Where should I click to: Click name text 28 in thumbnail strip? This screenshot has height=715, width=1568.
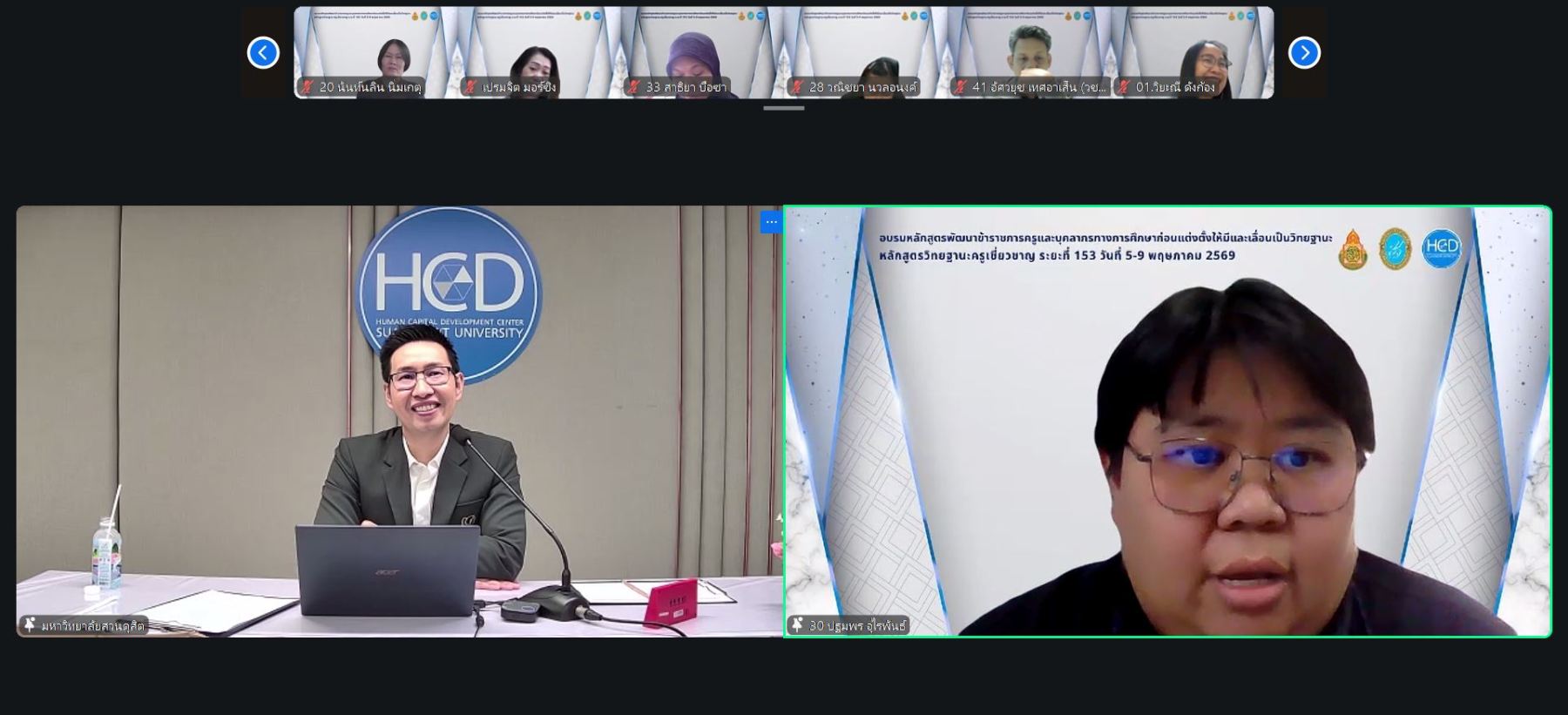[x=862, y=87]
